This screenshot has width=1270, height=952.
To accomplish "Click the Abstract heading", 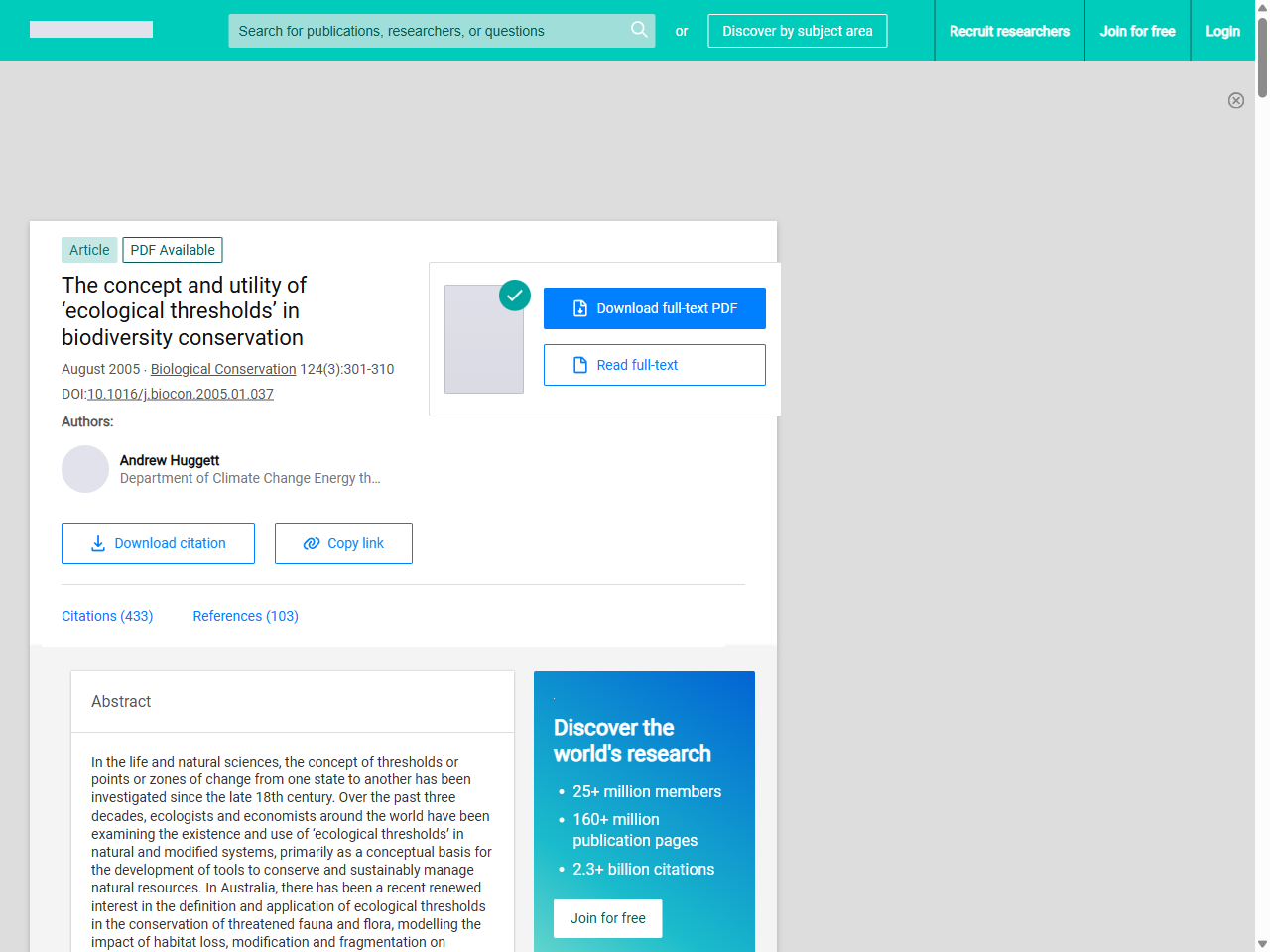I will tap(121, 701).
